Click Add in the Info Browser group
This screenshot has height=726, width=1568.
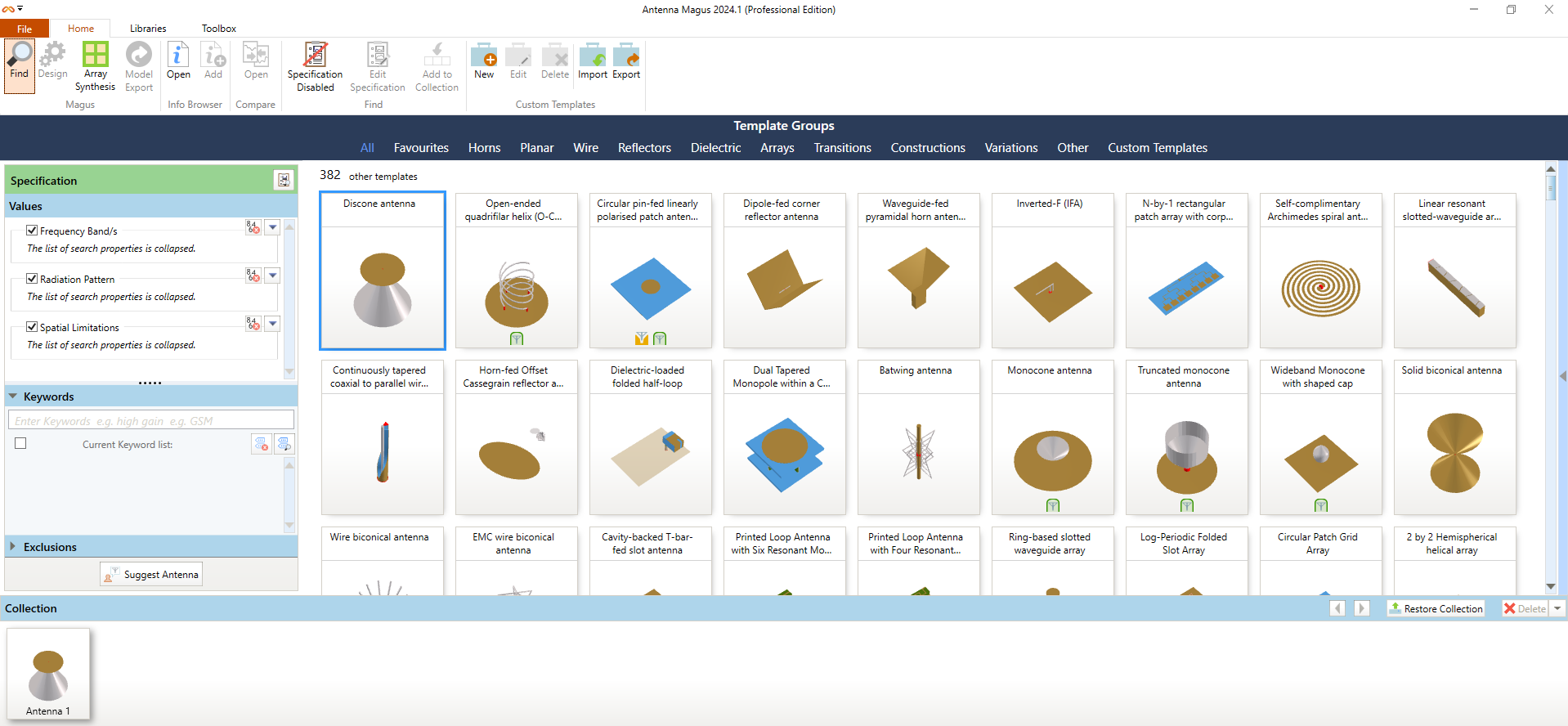pos(213,61)
